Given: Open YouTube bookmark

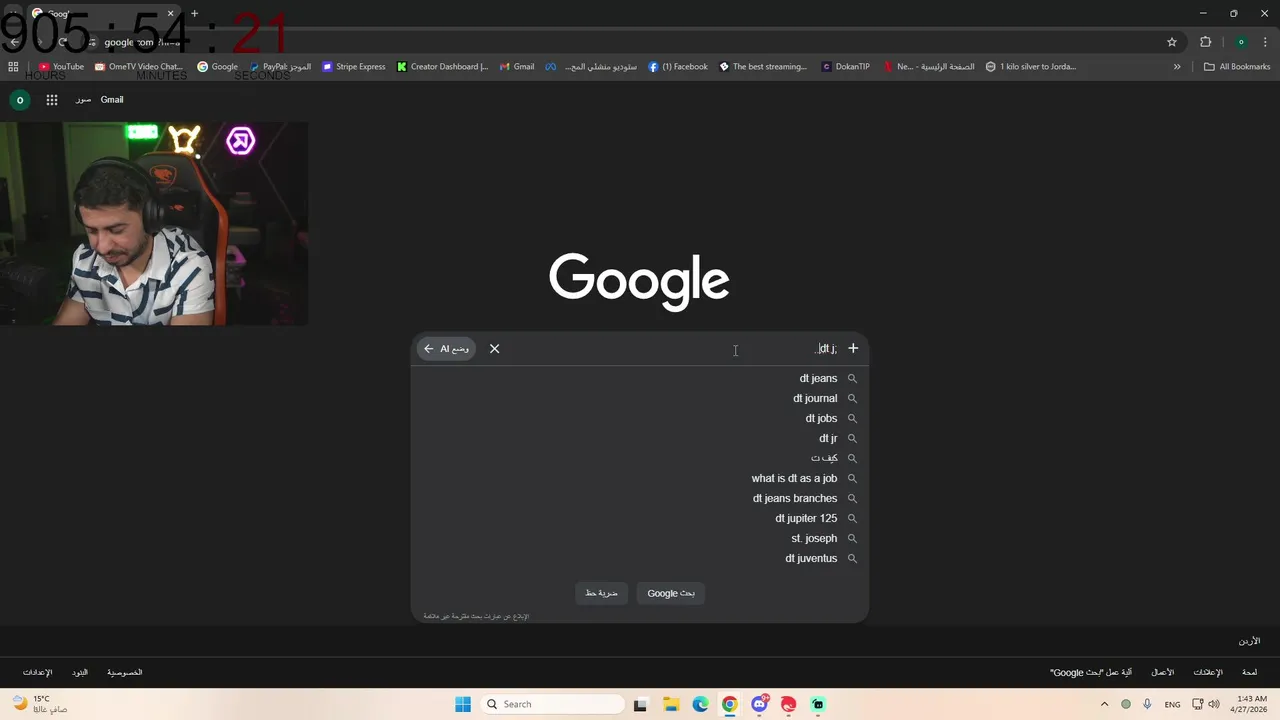Looking at the screenshot, I should 61,67.
